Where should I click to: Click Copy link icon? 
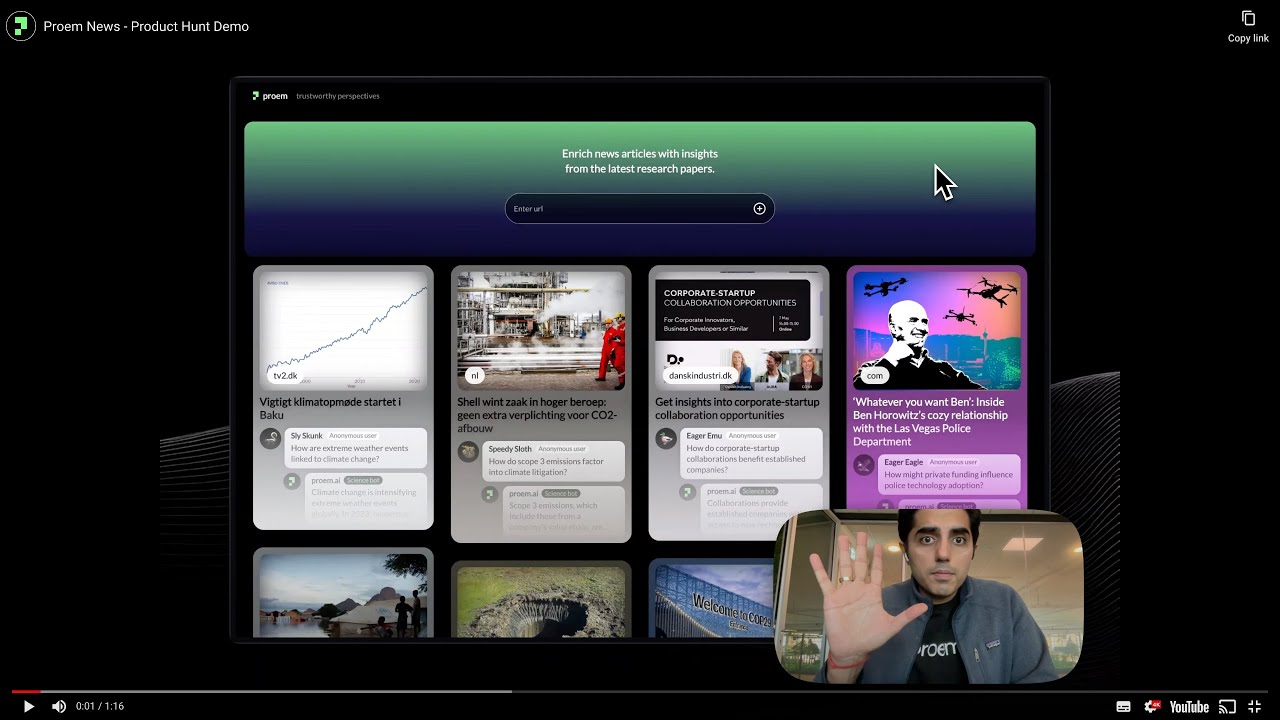click(x=1248, y=19)
